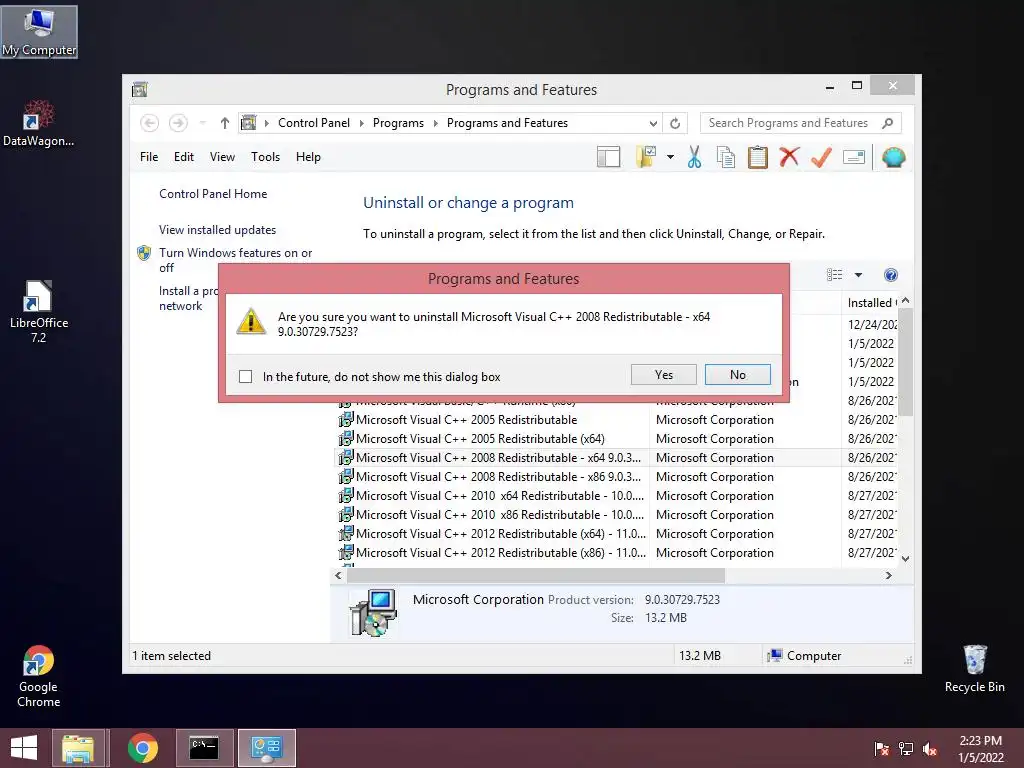The width and height of the screenshot is (1024, 768).
Task: Click the preview pane layout toolbar icon
Action: pyautogui.click(x=609, y=157)
